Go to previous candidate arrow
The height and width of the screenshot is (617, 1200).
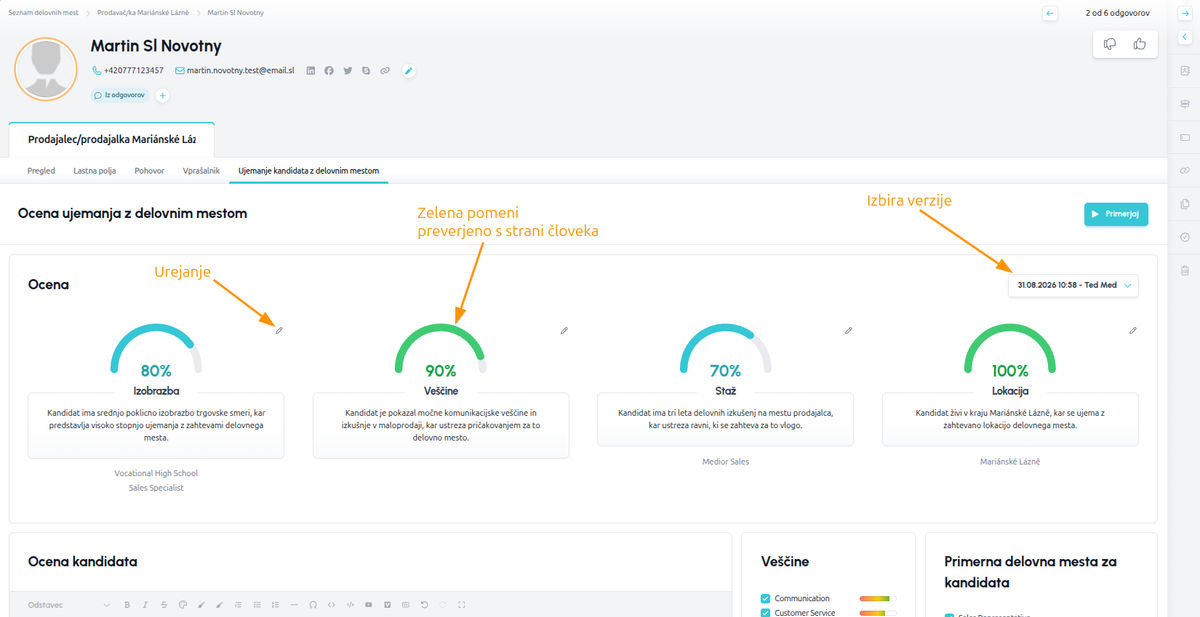pos(1049,13)
